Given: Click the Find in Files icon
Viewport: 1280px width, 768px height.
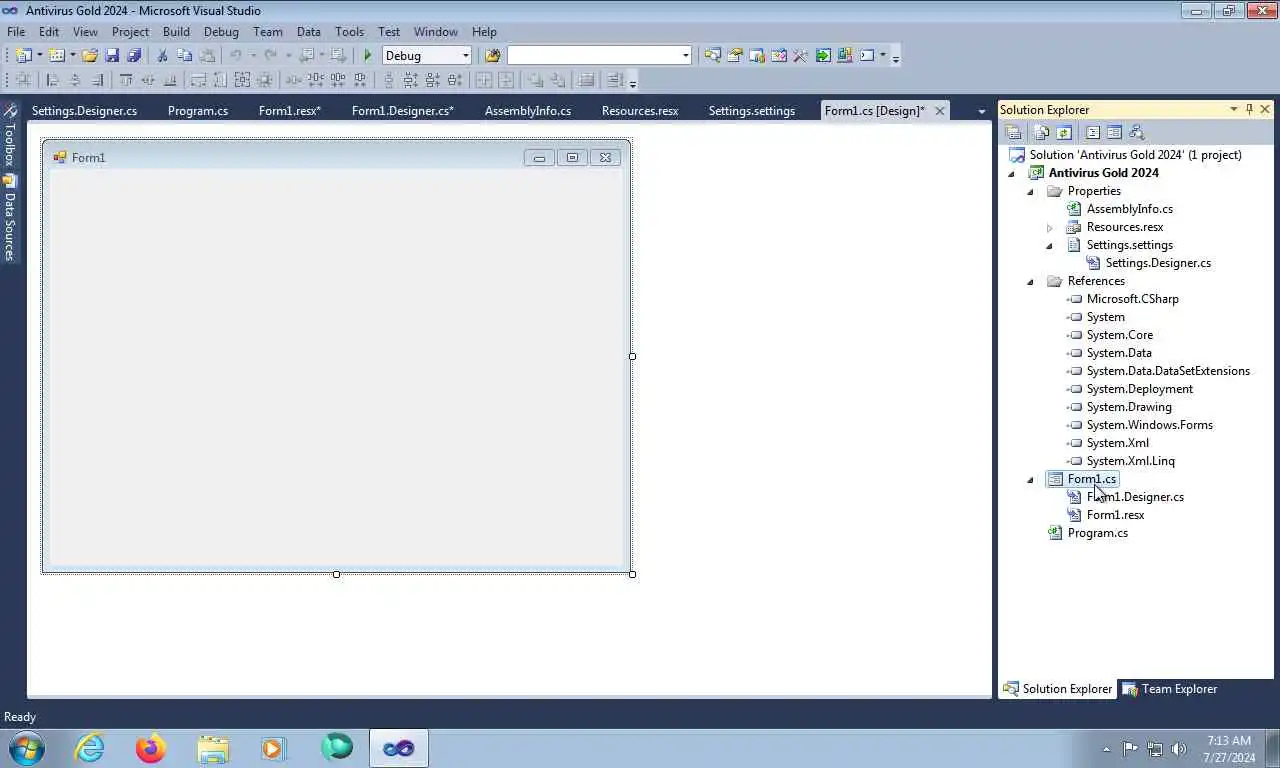Looking at the screenshot, I should 492,56.
